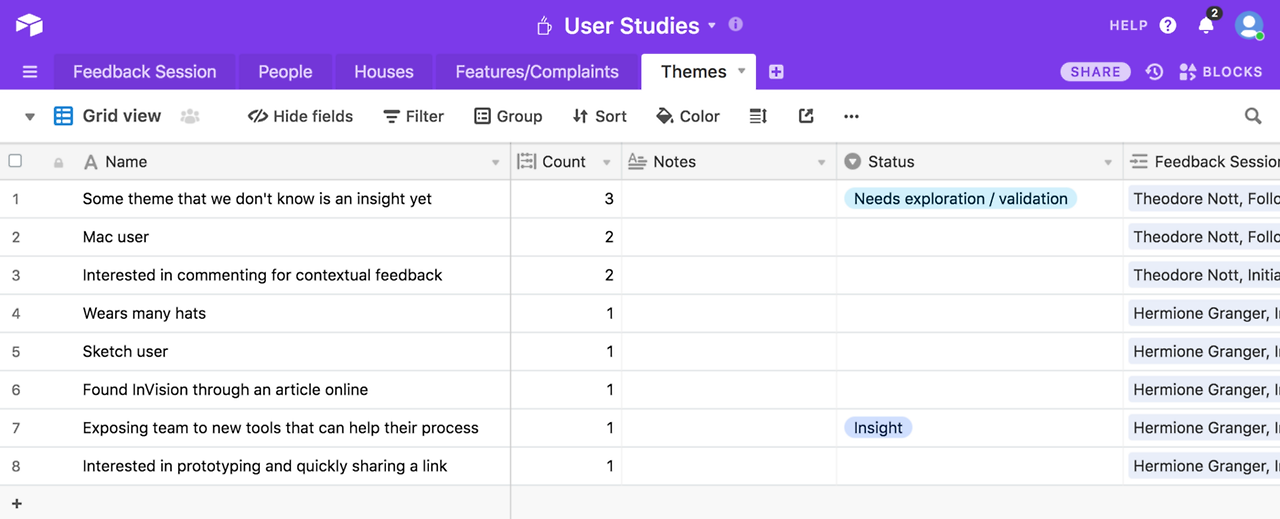1280x519 pixels.
Task: Open the Blocks panel
Action: click(1220, 72)
